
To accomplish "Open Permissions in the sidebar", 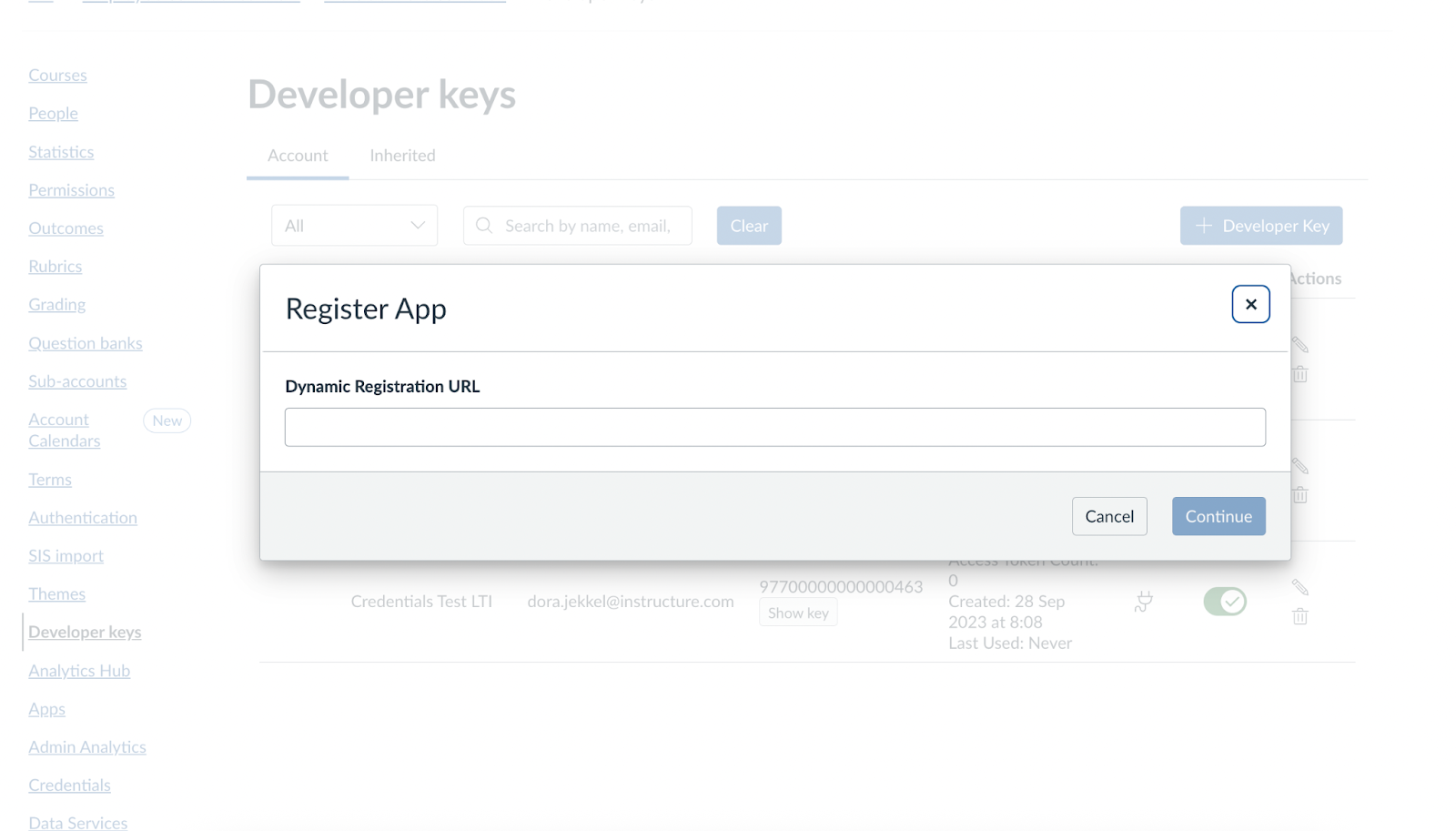I will [71, 190].
